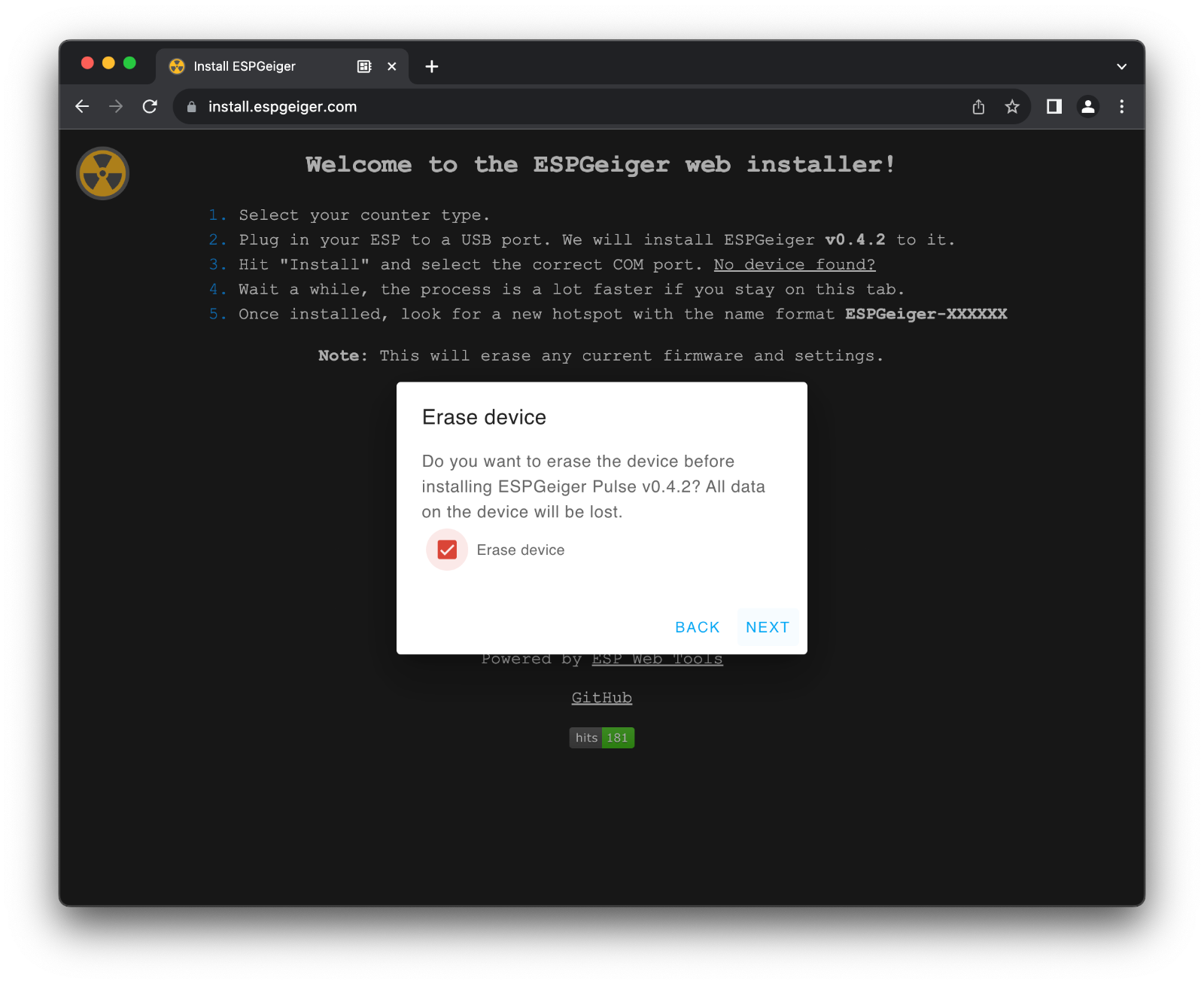Click the "ESPGeiger-XXXXXX" hotspot name text

point(926,314)
